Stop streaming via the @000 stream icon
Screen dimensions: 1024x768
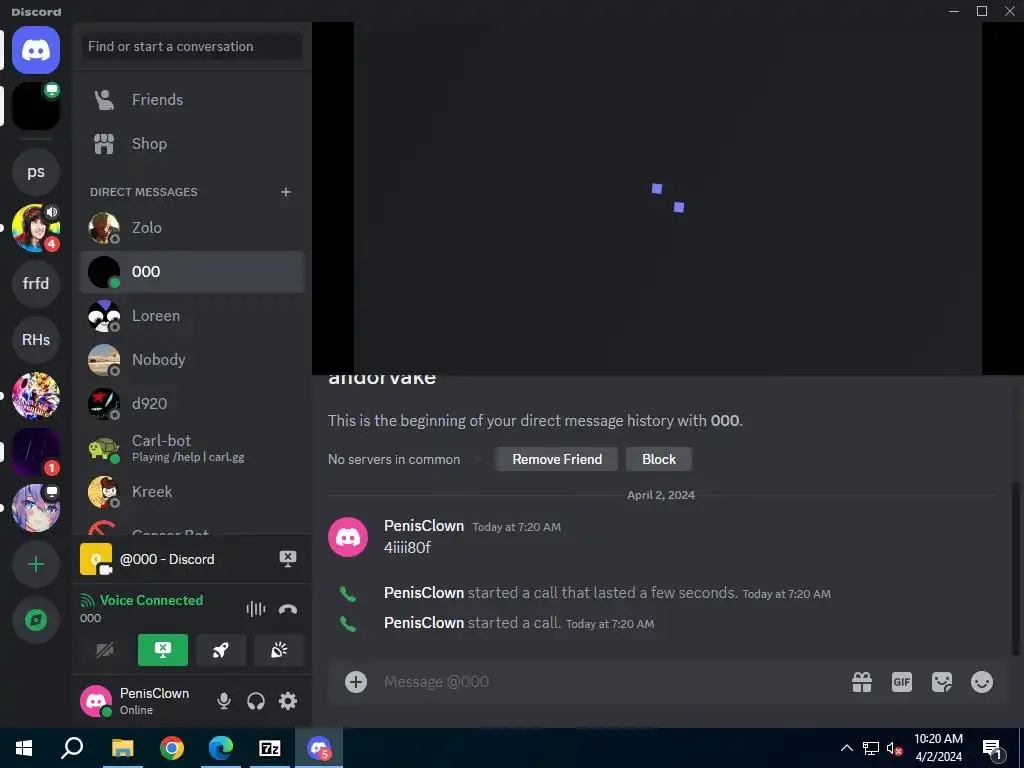tap(287, 559)
